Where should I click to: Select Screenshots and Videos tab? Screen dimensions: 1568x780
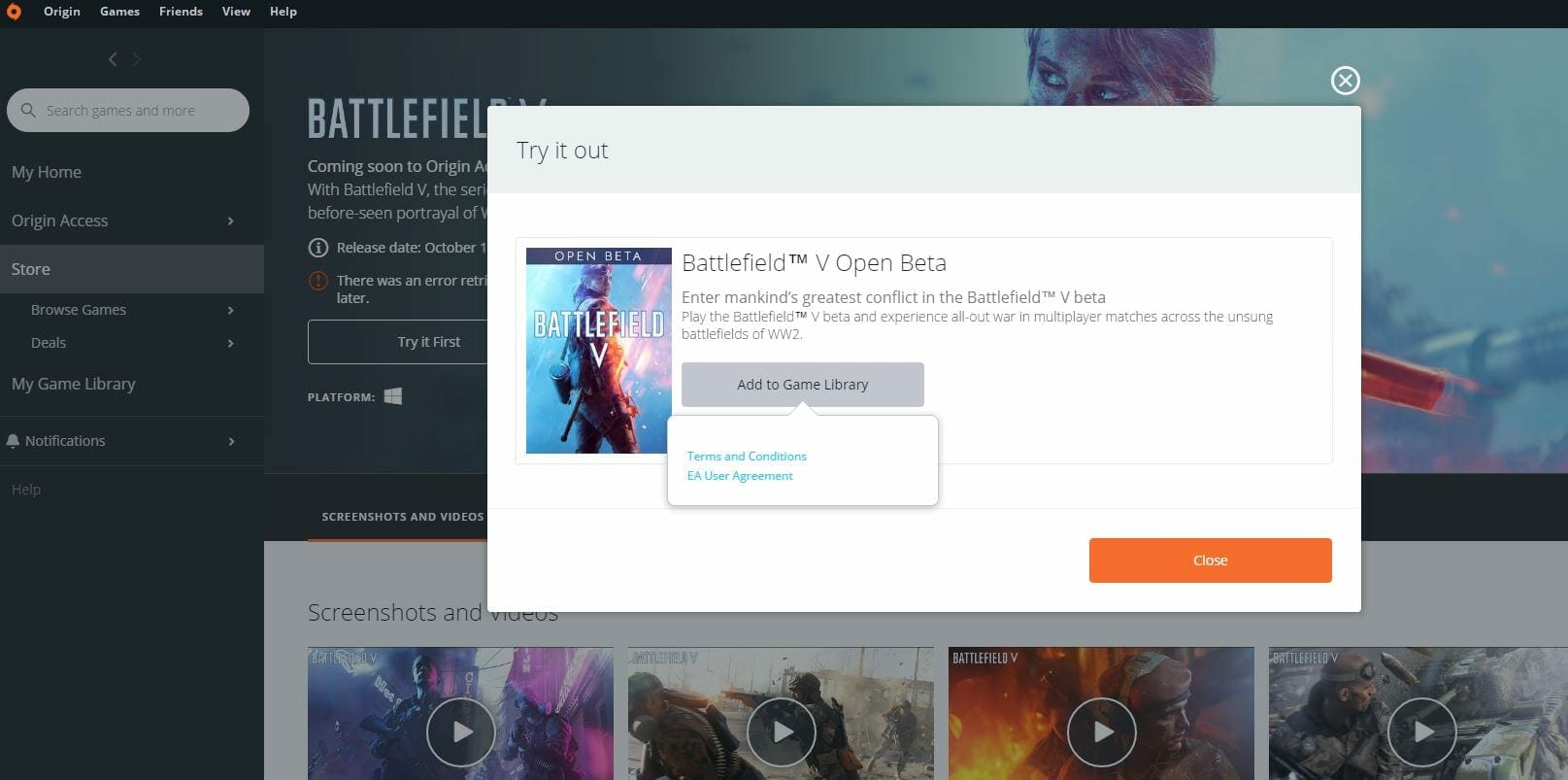[x=403, y=517]
